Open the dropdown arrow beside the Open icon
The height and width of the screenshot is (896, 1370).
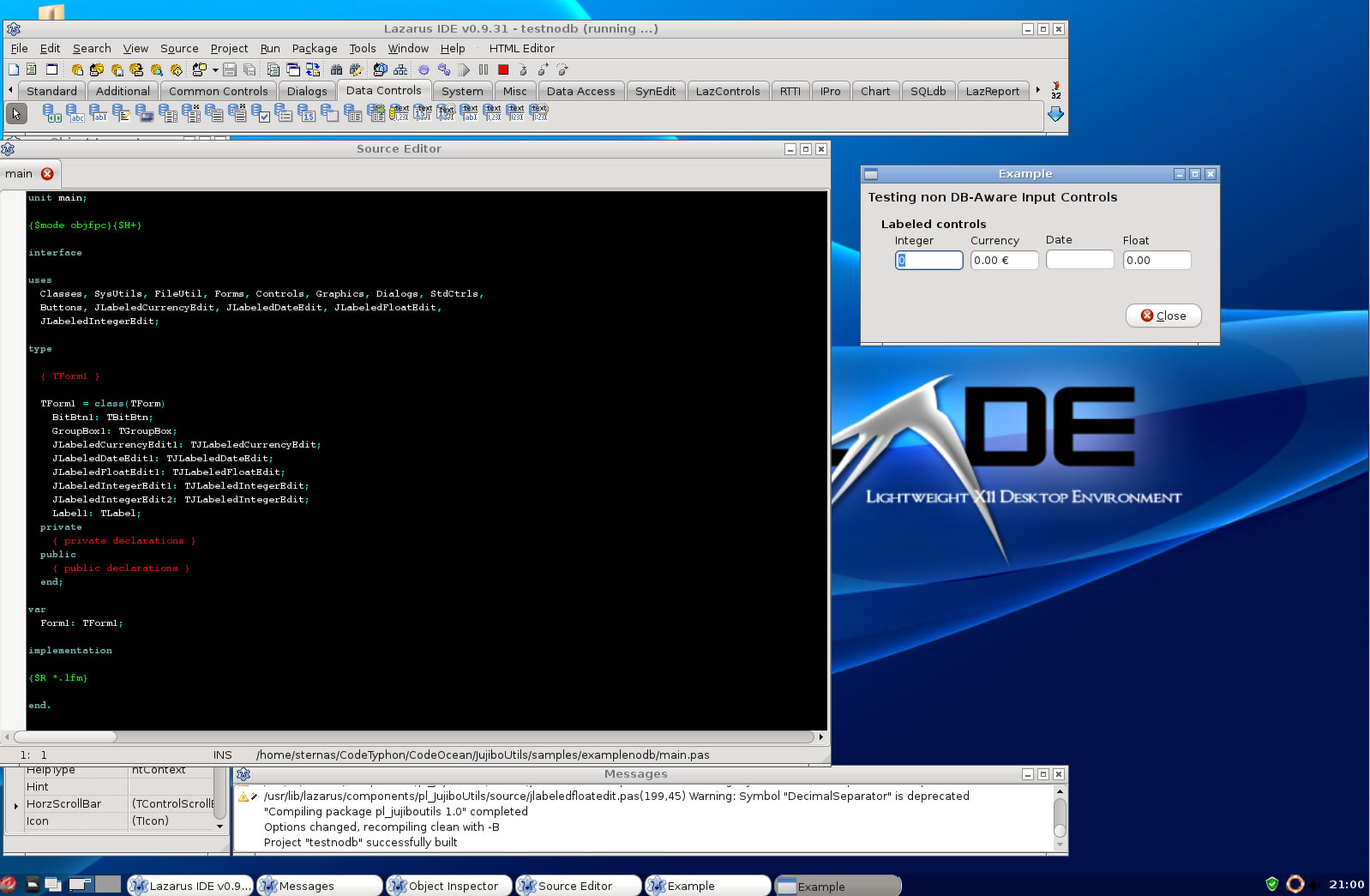(x=215, y=69)
